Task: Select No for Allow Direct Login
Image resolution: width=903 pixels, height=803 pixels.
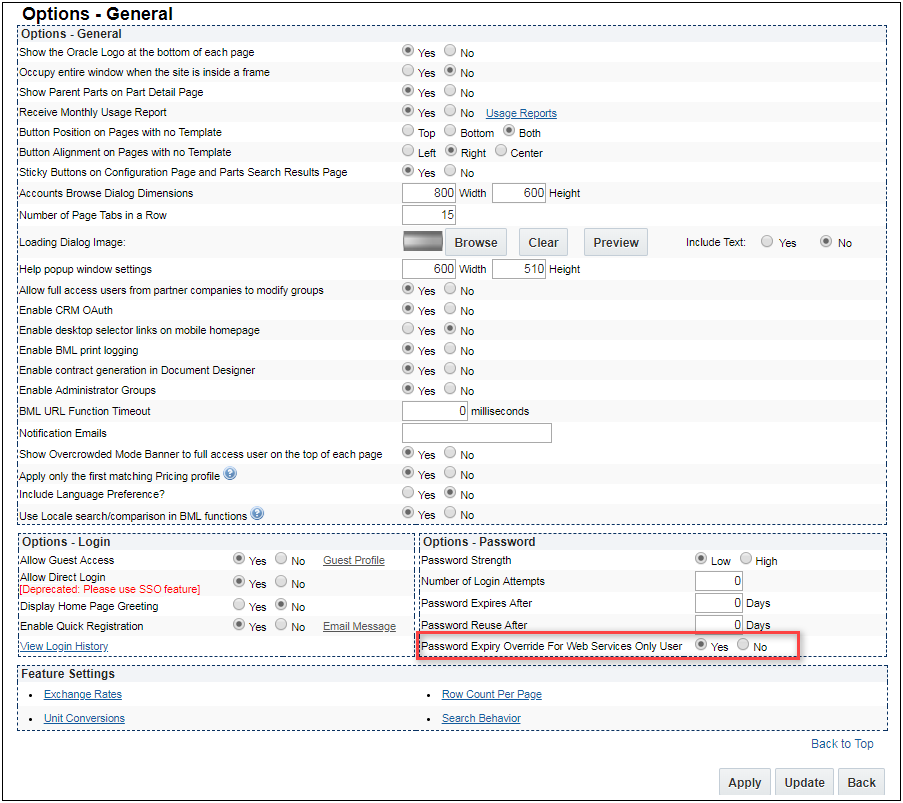Action: [281, 582]
